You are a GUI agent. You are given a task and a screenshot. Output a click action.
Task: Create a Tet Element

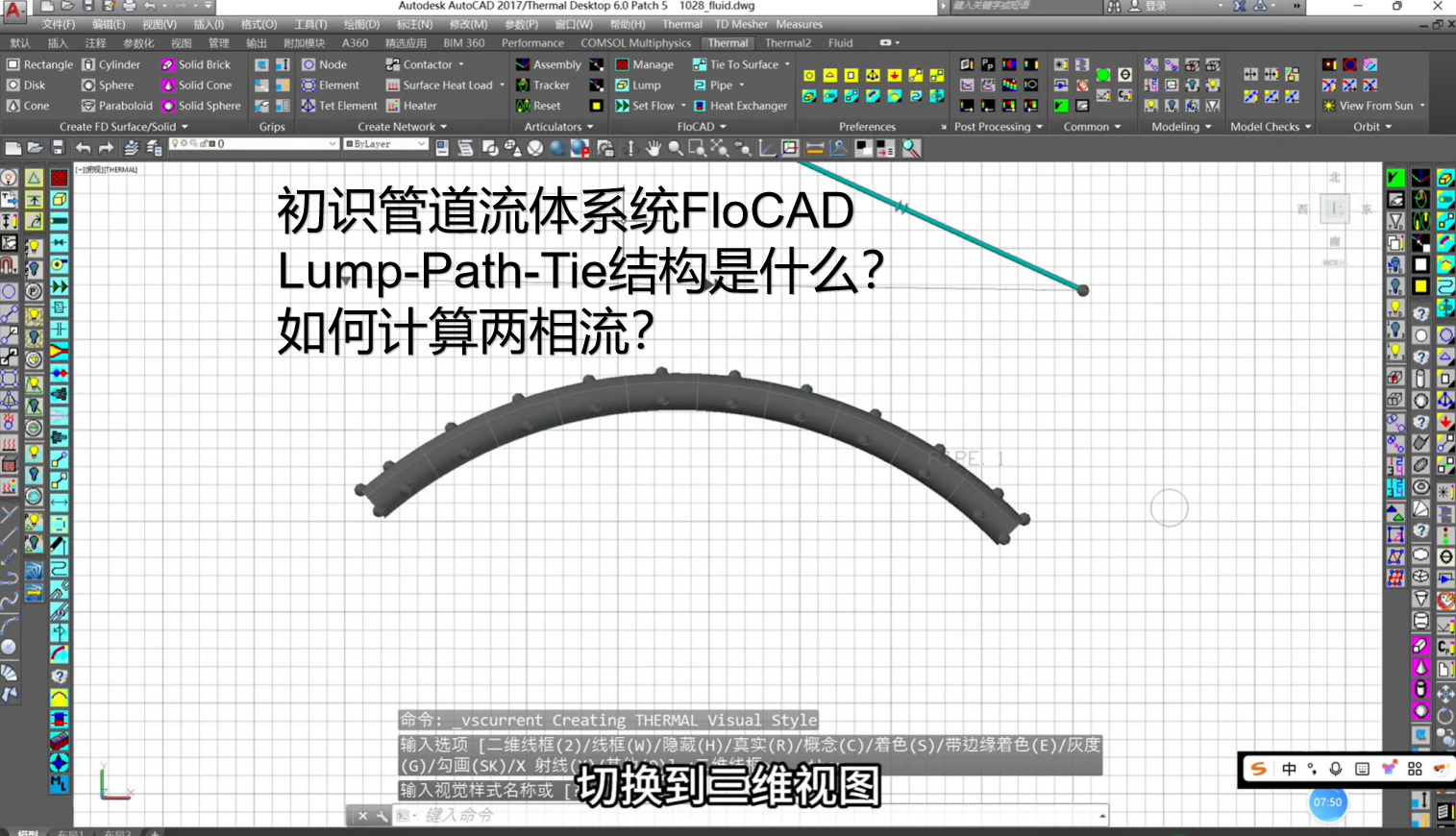pos(339,106)
